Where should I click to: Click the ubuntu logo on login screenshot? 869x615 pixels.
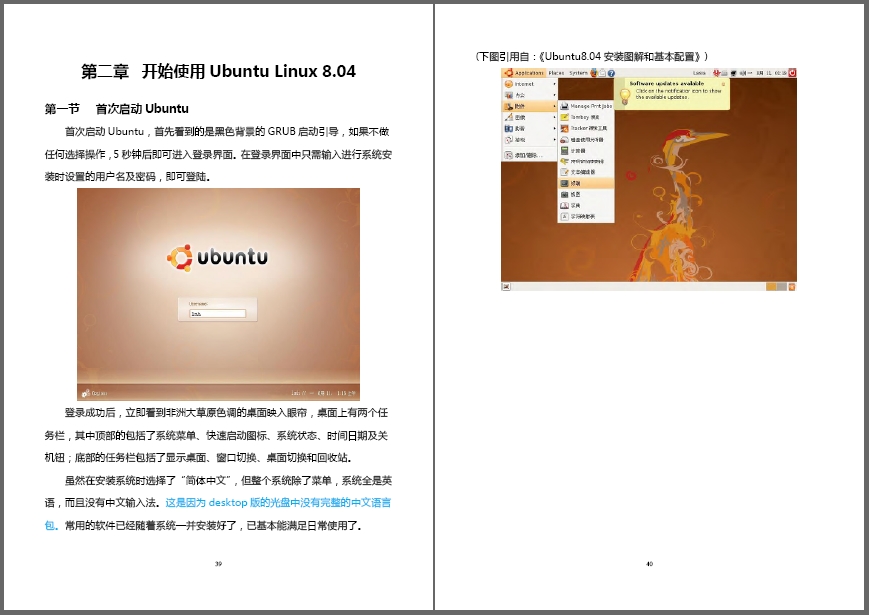[217, 258]
